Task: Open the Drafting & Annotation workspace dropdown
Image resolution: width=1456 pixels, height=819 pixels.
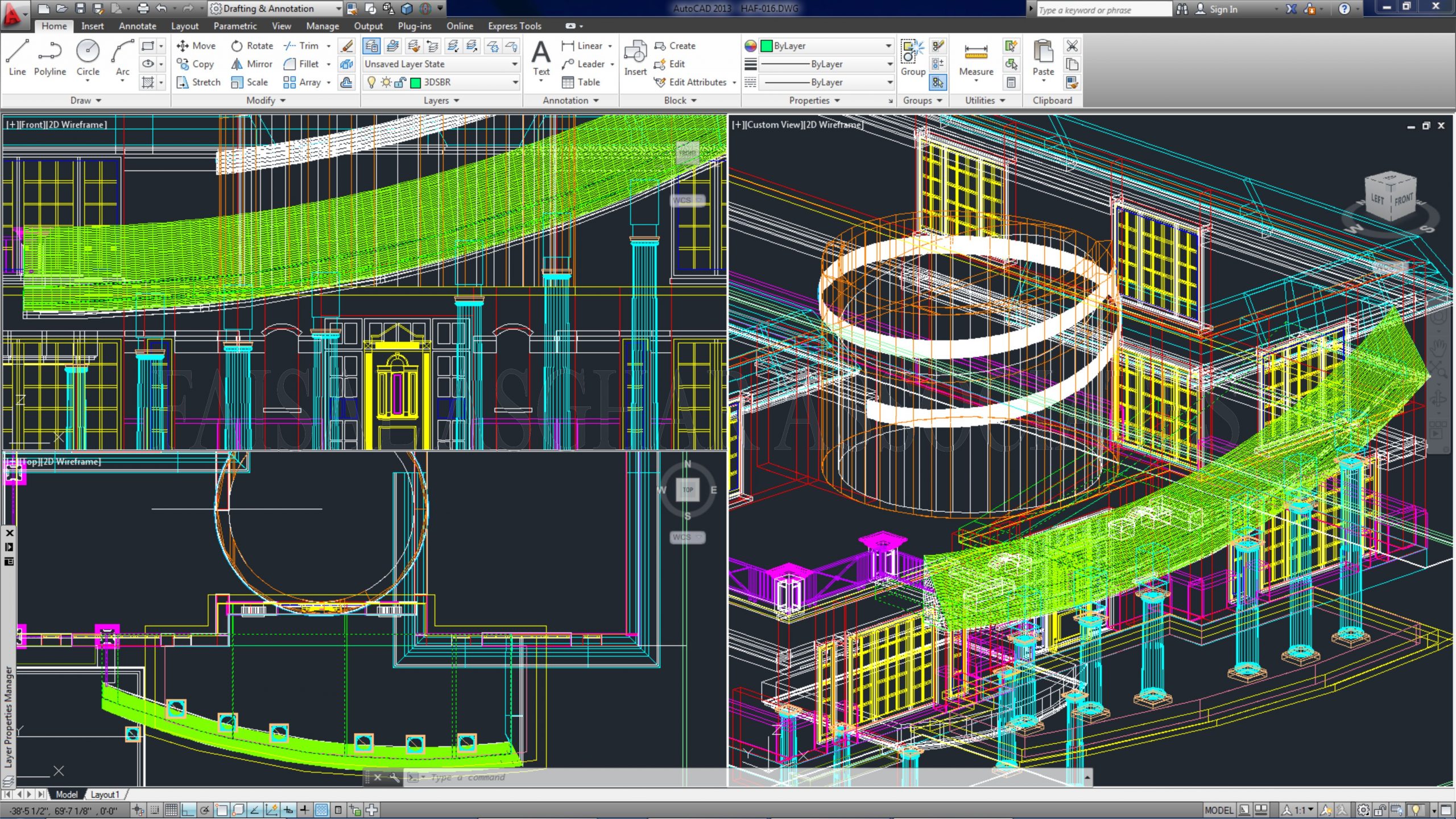Action: click(338, 9)
